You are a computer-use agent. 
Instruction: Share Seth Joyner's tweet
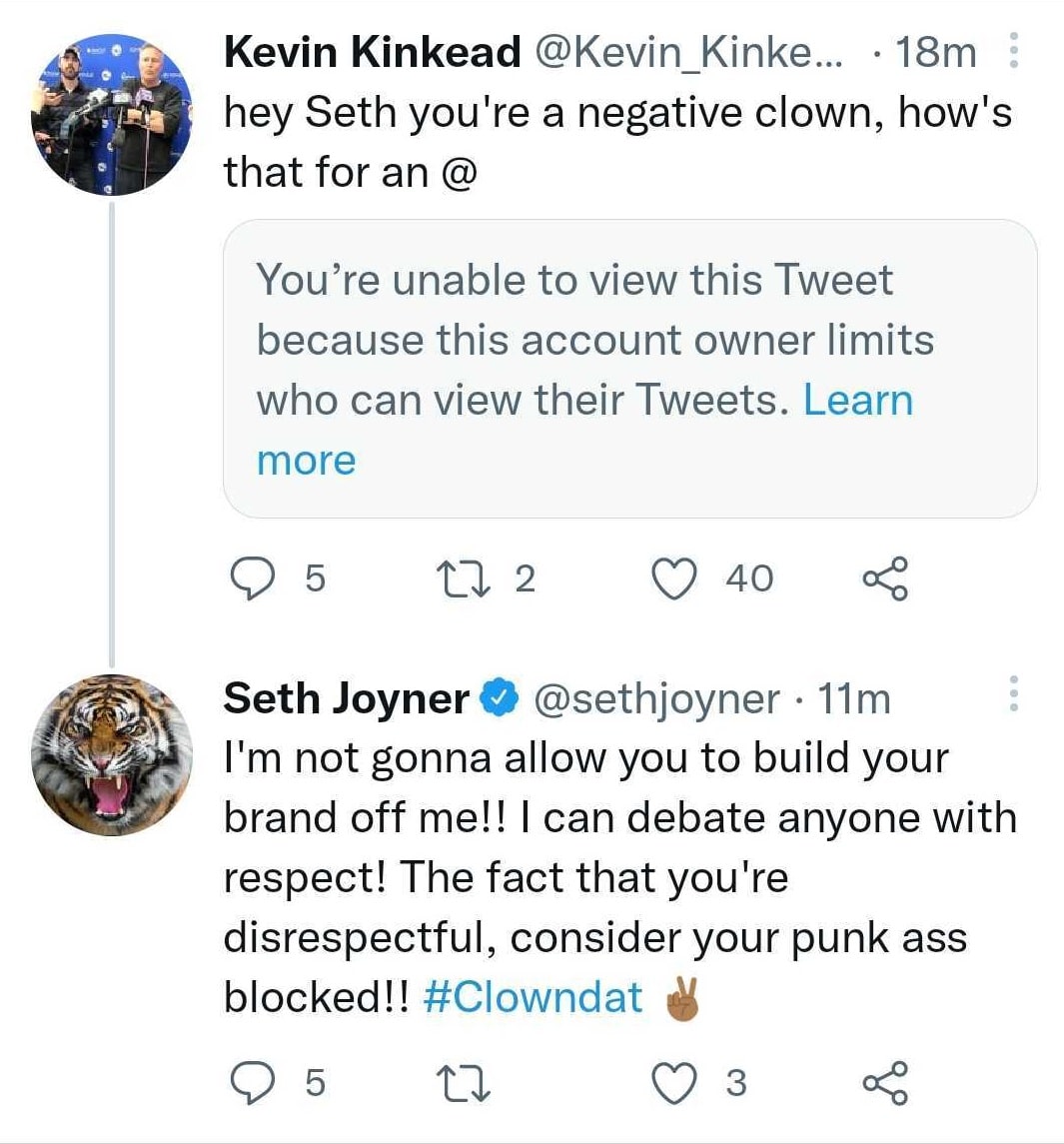(x=884, y=1082)
